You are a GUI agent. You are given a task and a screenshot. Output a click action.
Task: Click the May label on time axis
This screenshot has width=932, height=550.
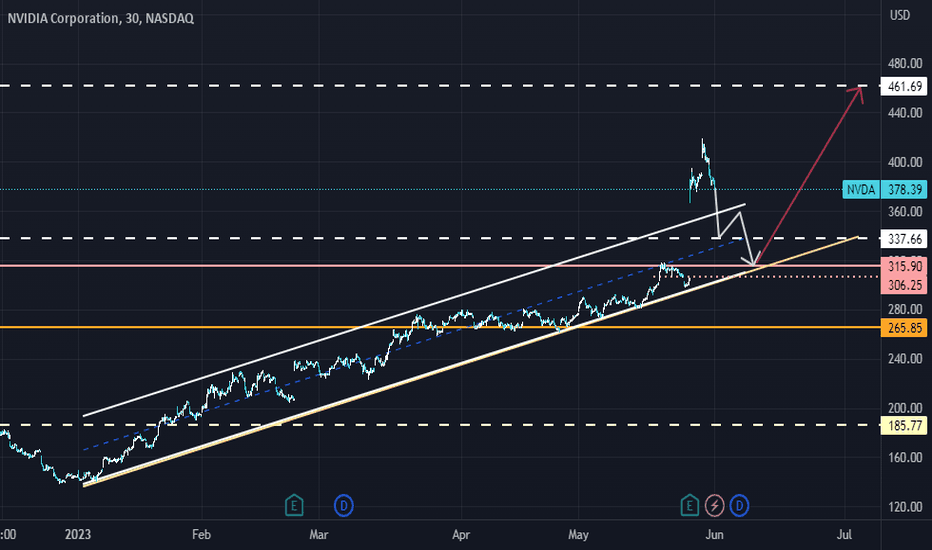(x=578, y=535)
